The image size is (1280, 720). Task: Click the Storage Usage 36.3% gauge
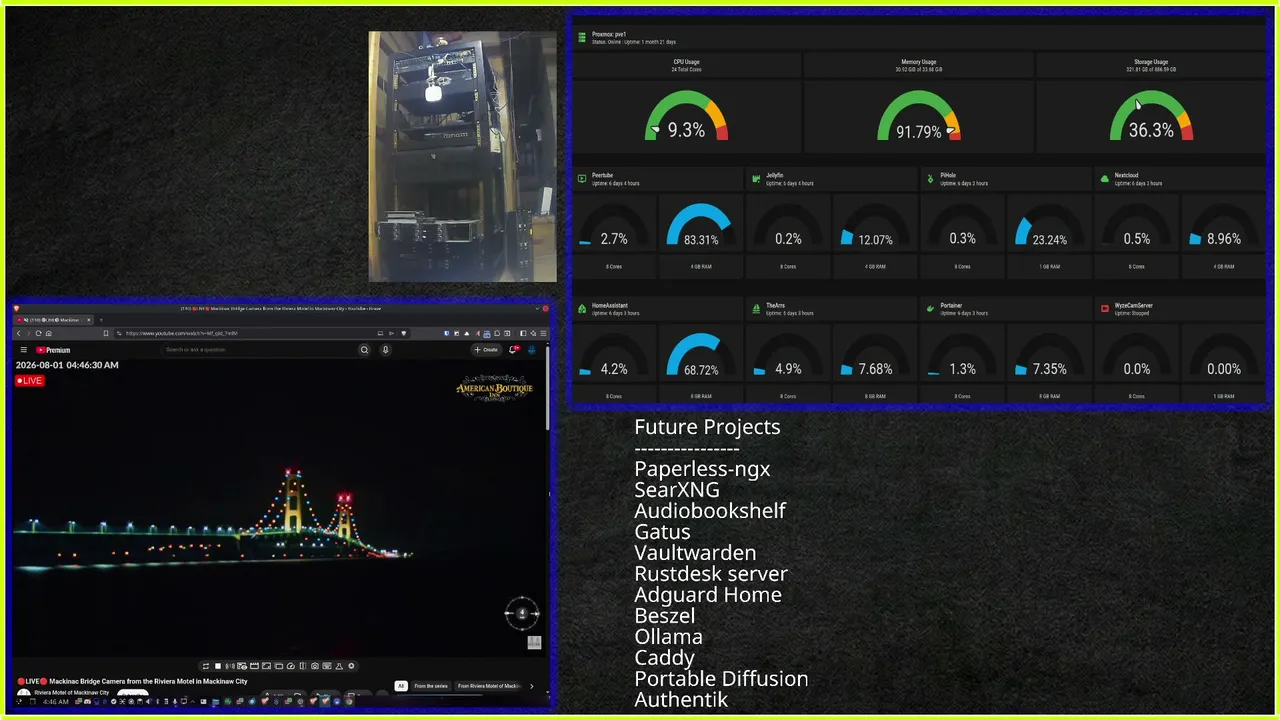[1151, 116]
